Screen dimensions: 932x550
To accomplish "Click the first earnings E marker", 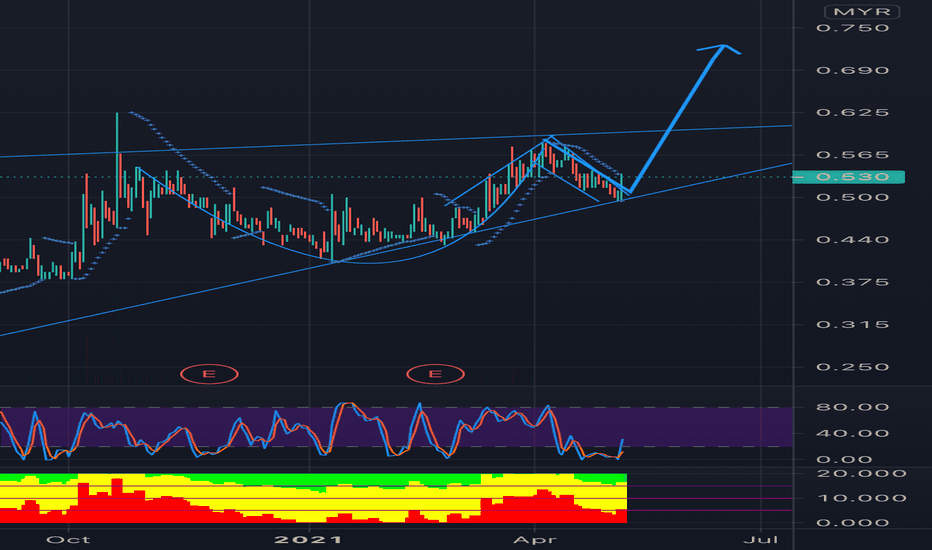I will pyautogui.click(x=209, y=374).
